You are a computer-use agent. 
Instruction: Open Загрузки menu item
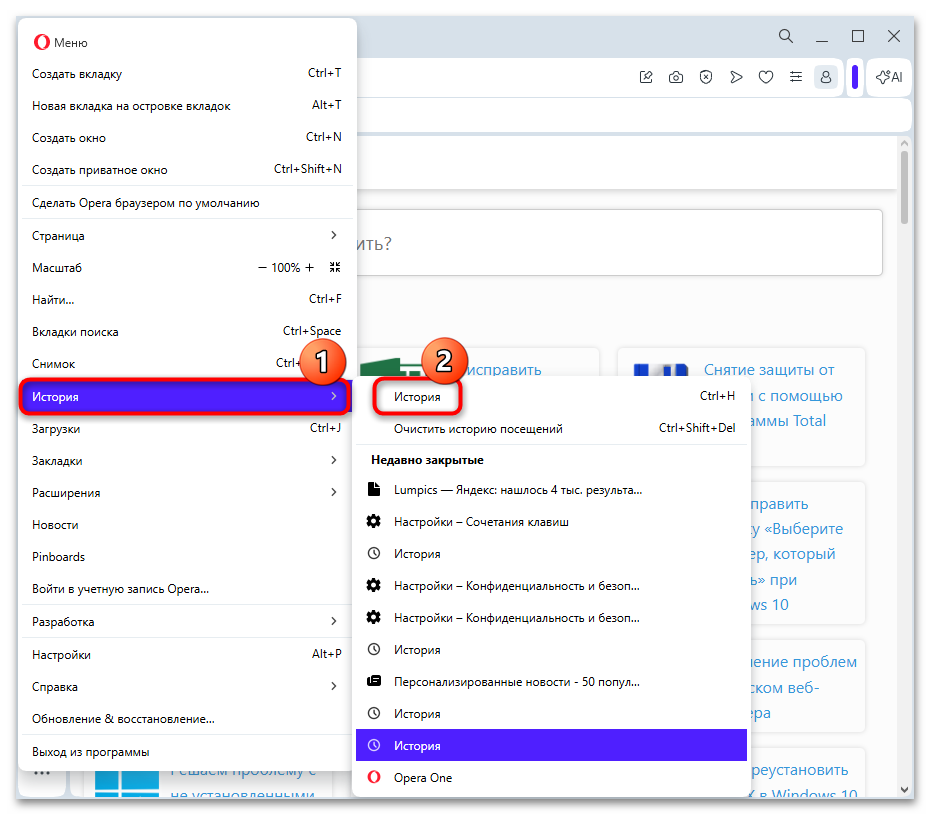(x=187, y=429)
